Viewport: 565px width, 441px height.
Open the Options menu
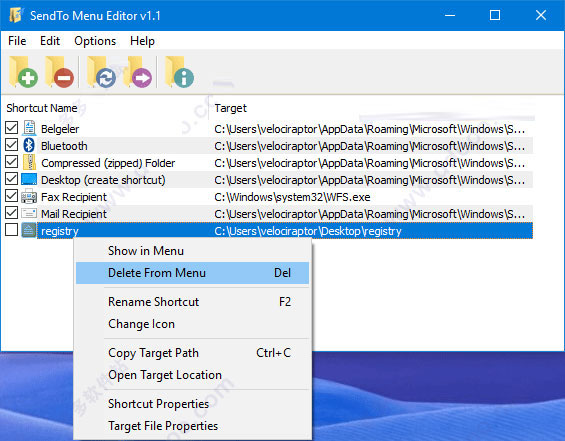(x=95, y=41)
